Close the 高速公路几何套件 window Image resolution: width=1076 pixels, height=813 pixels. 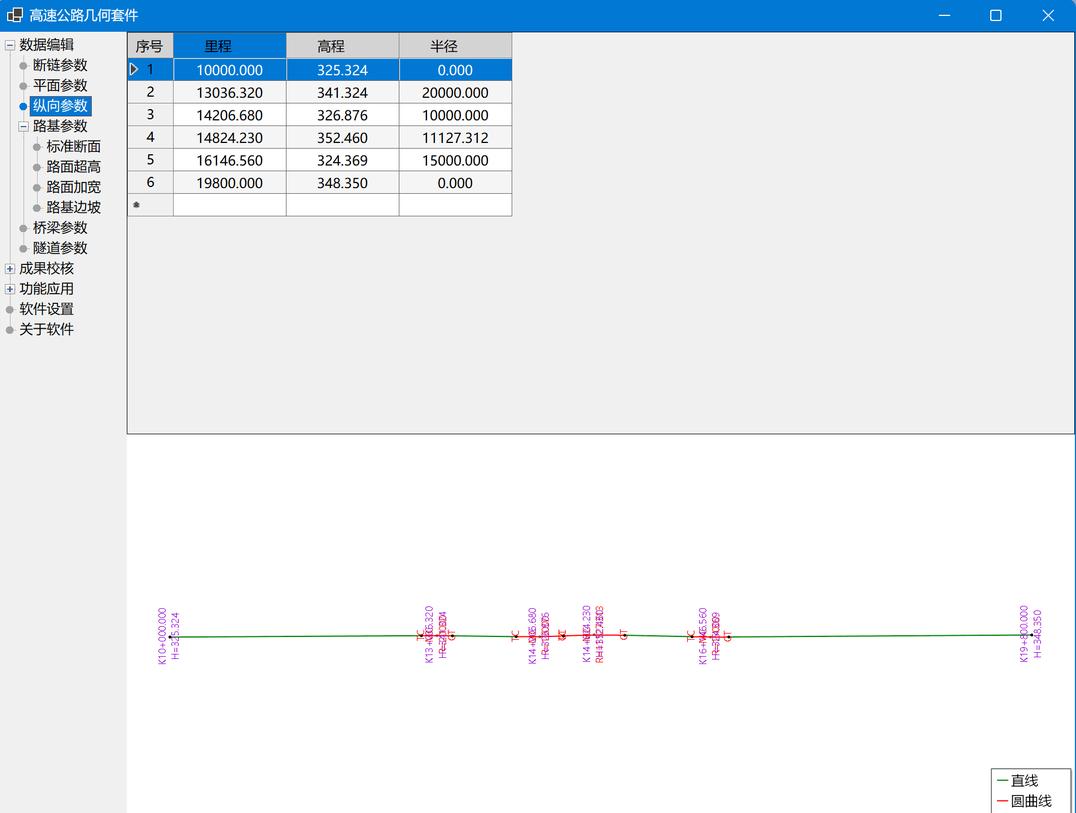(1048, 15)
